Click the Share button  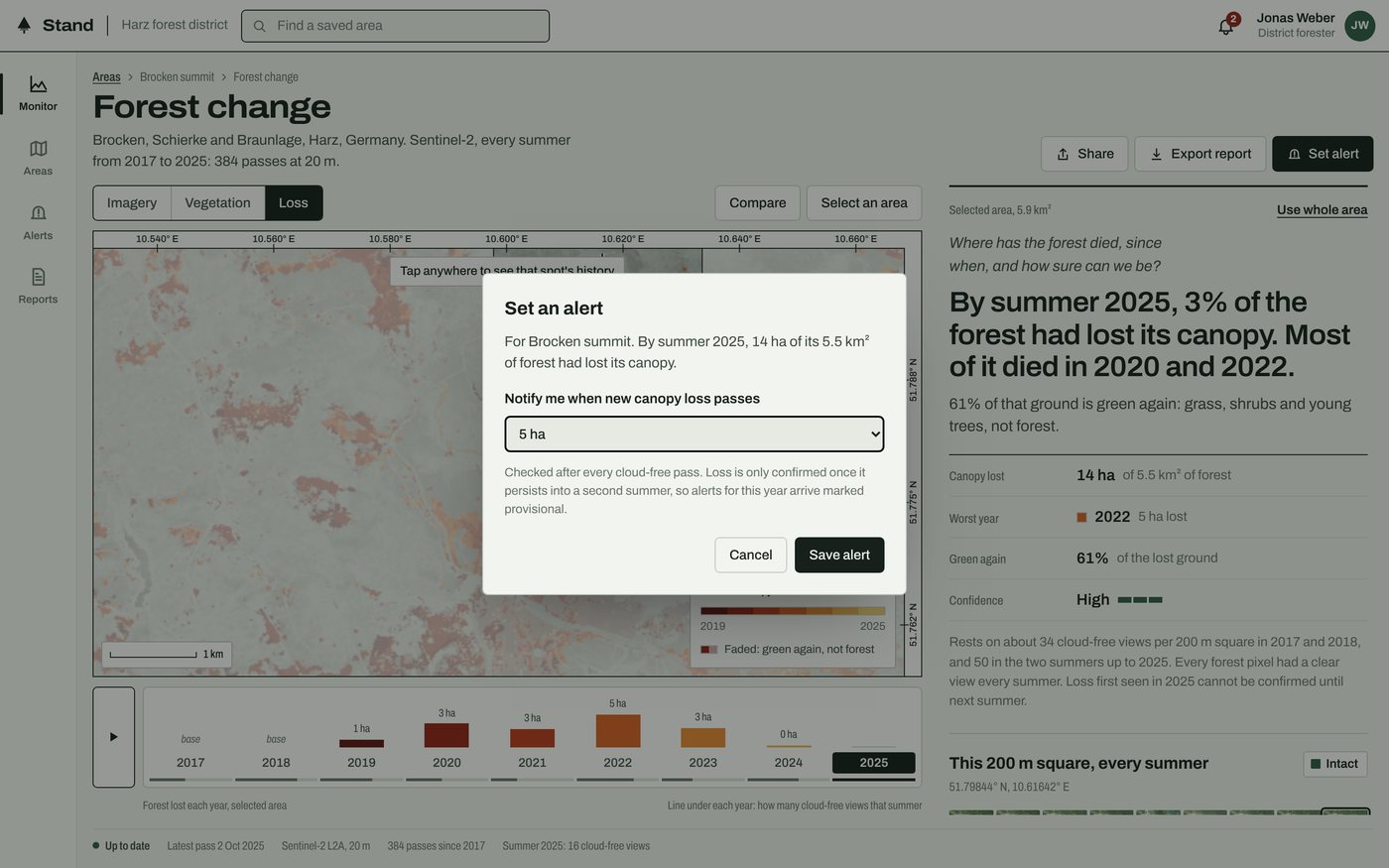tap(1084, 154)
